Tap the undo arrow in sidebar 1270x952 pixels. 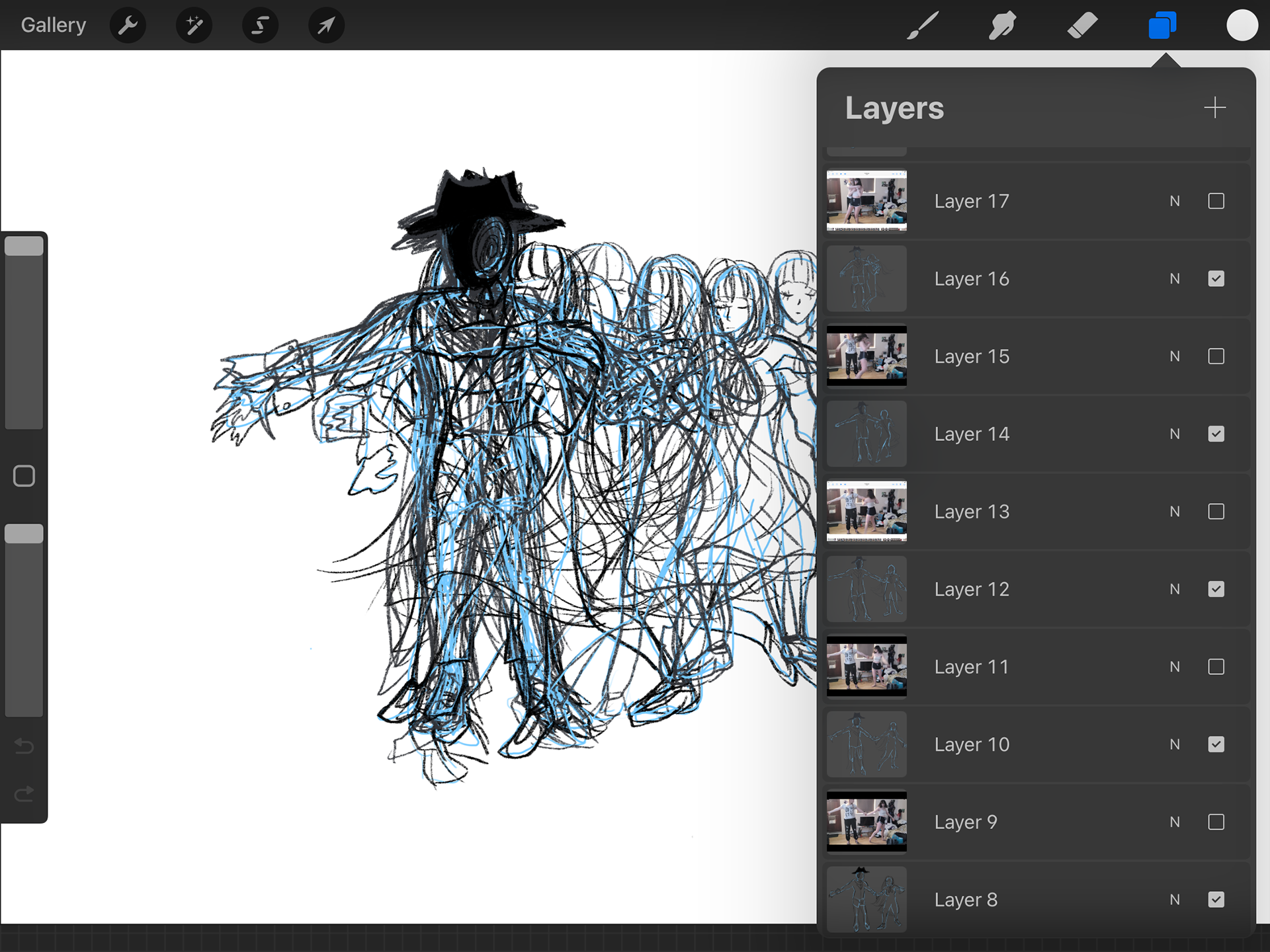pyautogui.click(x=24, y=746)
